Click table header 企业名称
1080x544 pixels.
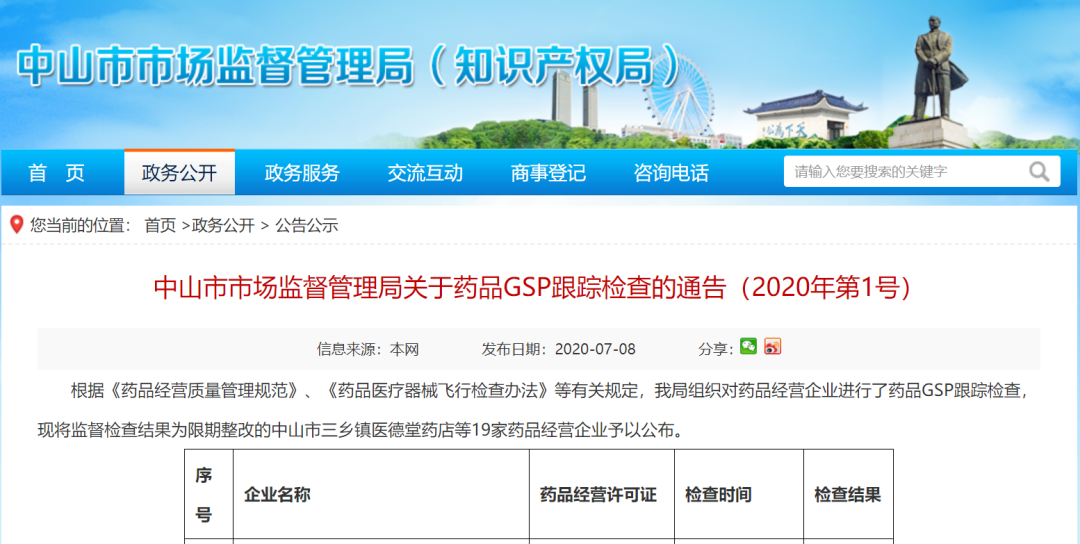coord(277,494)
